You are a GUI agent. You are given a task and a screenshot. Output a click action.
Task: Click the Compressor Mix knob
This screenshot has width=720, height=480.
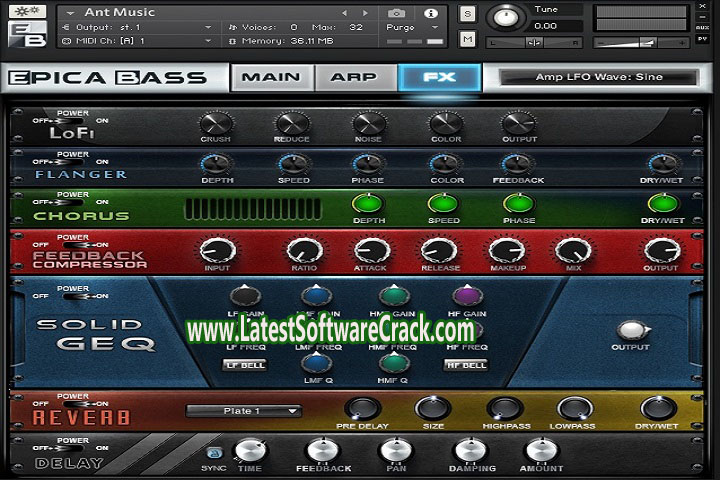tap(573, 251)
